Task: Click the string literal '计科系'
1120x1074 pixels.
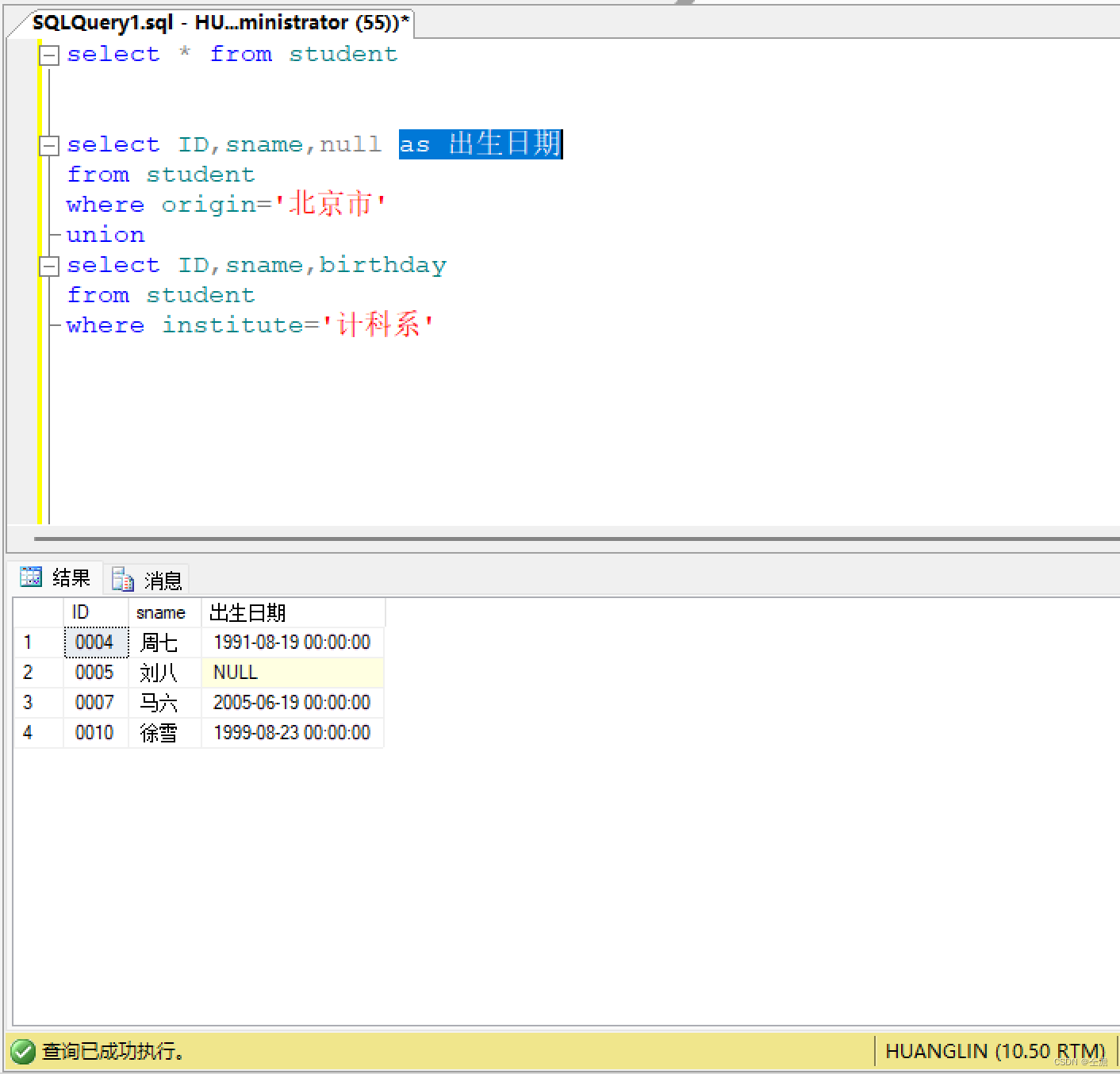Action: tap(378, 324)
